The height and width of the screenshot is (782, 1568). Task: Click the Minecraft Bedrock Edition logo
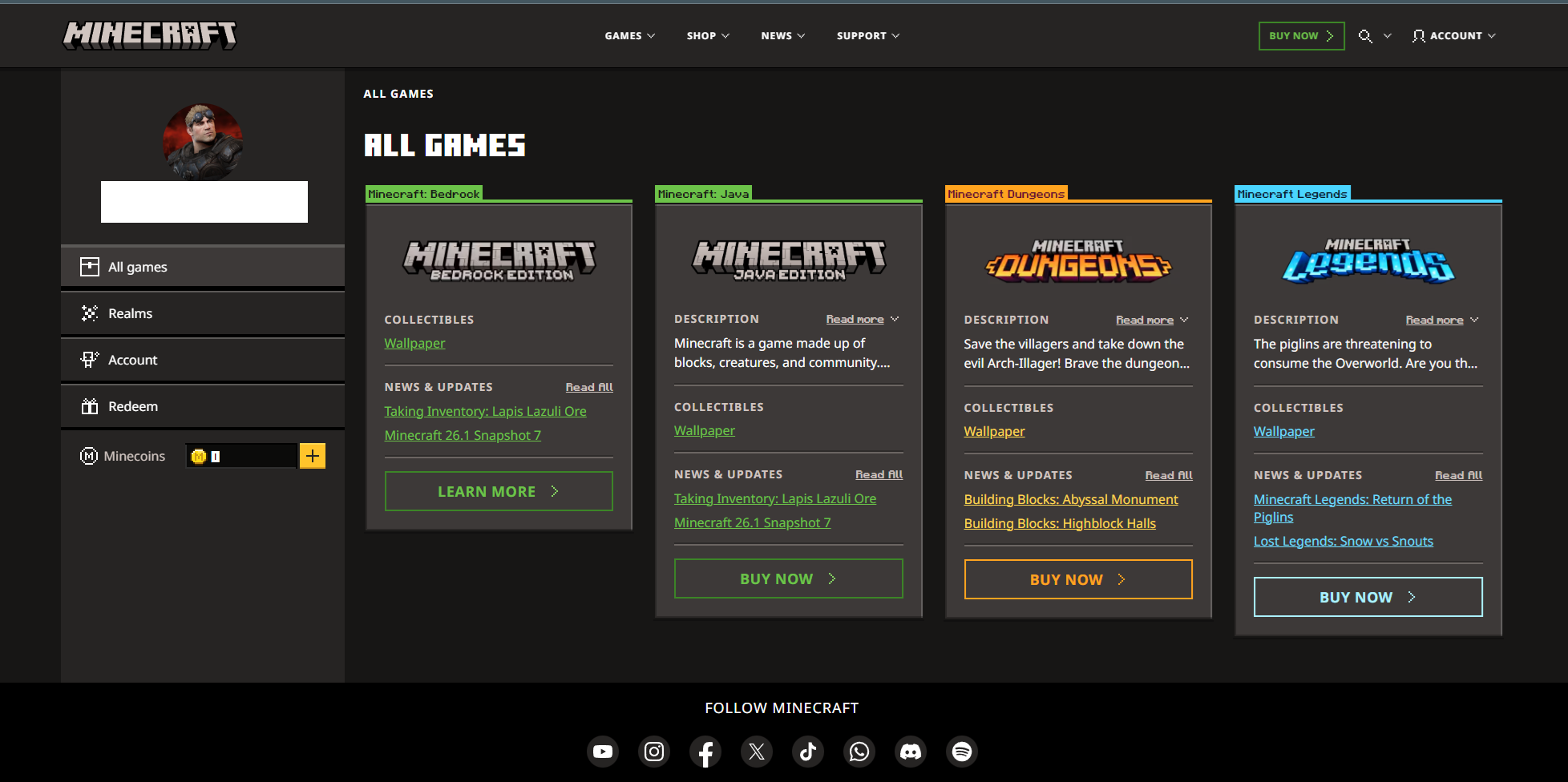pos(499,261)
